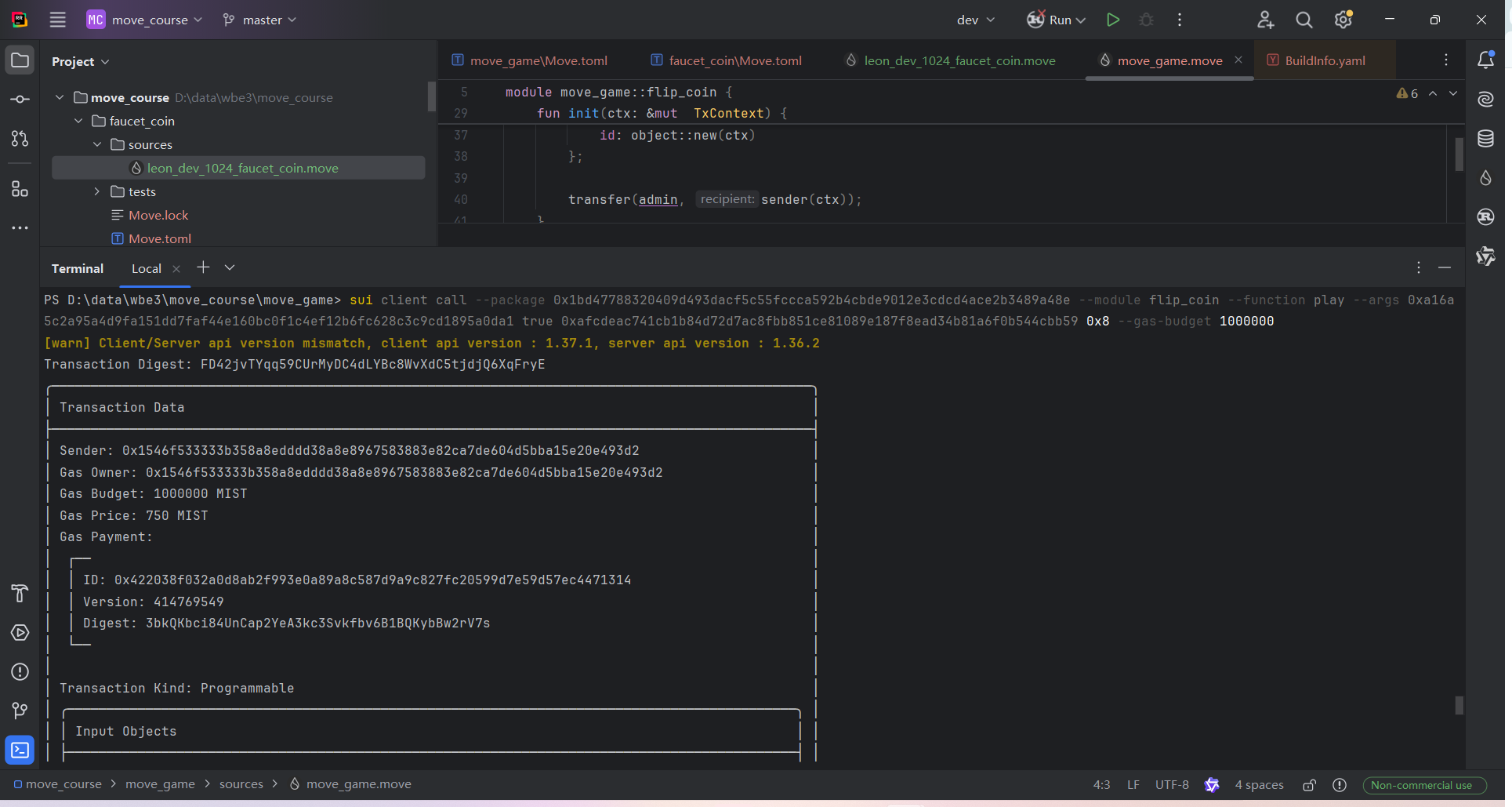Click the Debug bug icon
Screen dimensions: 1512x807
(x=1146, y=20)
